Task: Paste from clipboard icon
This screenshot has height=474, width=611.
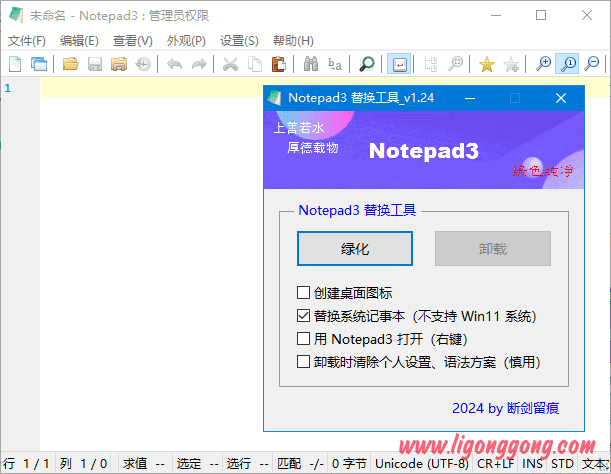Action: click(x=279, y=64)
